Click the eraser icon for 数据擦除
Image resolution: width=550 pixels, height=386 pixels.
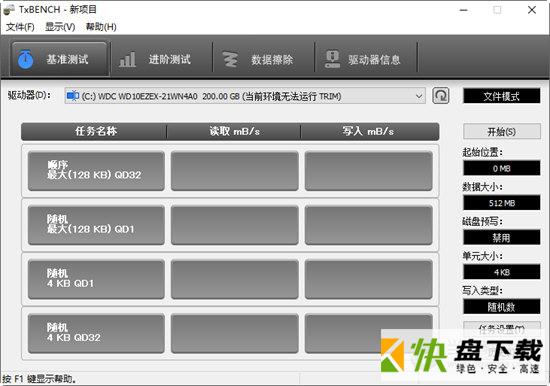point(230,60)
